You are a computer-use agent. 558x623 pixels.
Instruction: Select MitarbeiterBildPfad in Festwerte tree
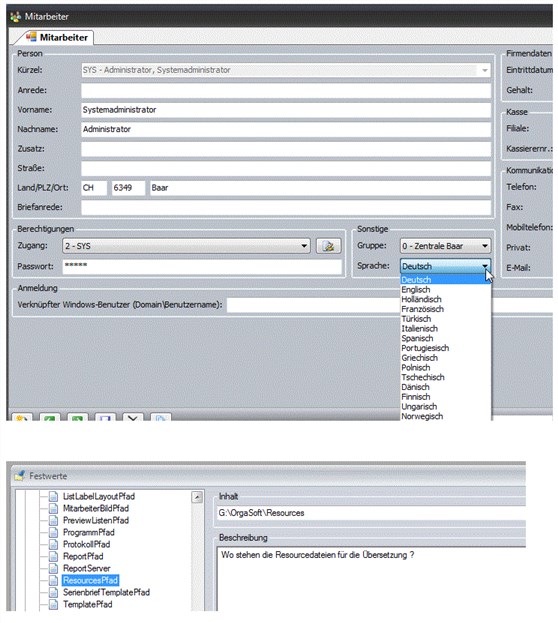tap(96, 508)
